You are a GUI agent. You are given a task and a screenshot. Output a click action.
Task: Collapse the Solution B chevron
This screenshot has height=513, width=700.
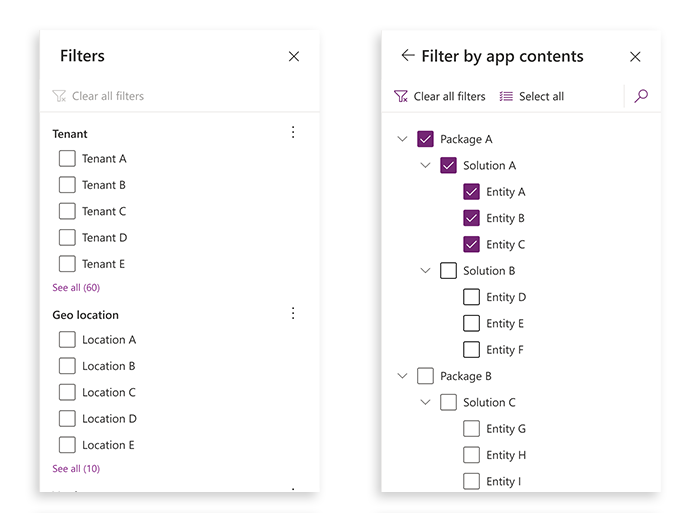425,271
